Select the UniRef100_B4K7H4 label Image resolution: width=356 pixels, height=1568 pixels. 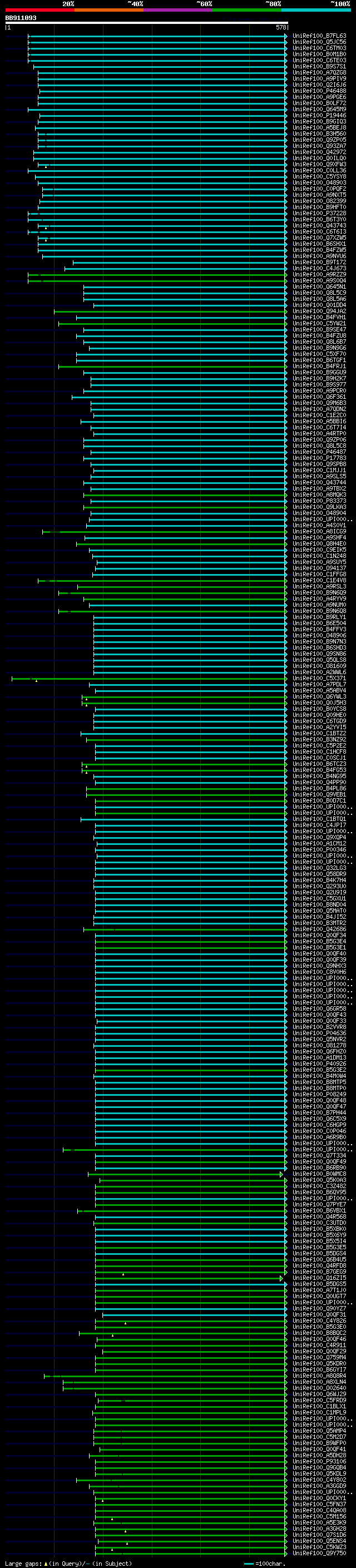pyautogui.click(x=319, y=881)
